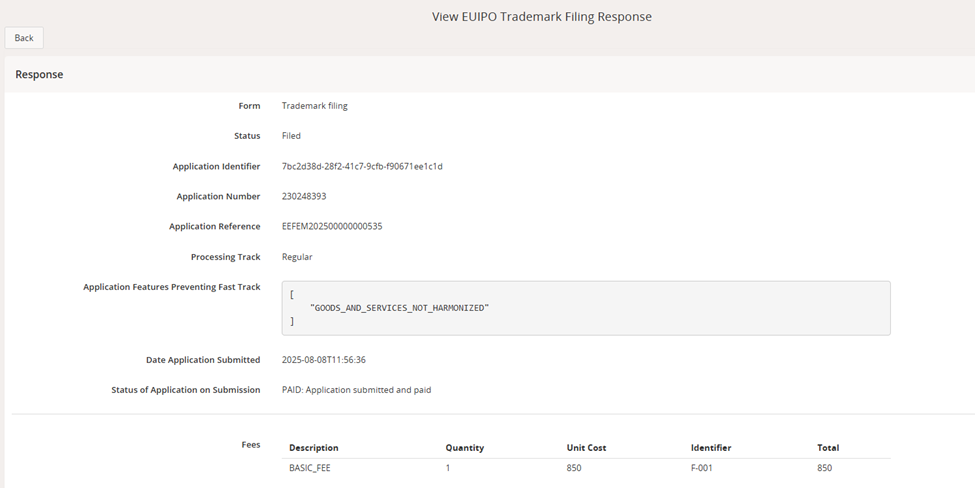Image resolution: width=975 pixels, height=488 pixels.
Task: Click the 'Application Reference' field label
Action: (215, 226)
